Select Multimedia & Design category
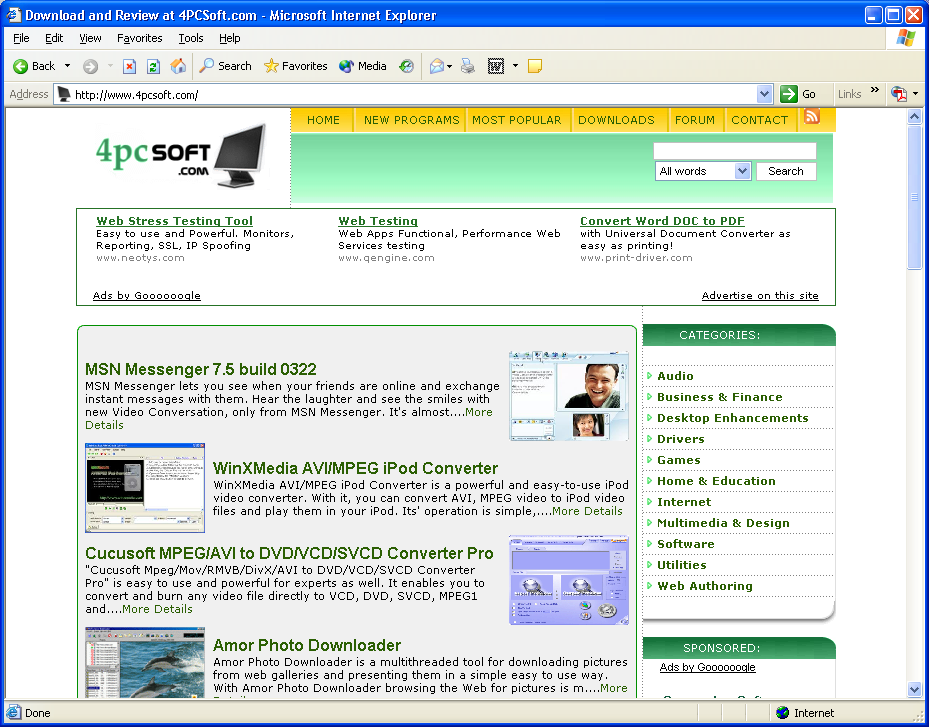Image resolution: width=929 pixels, height=727 pixels. [x=723, y=523]
